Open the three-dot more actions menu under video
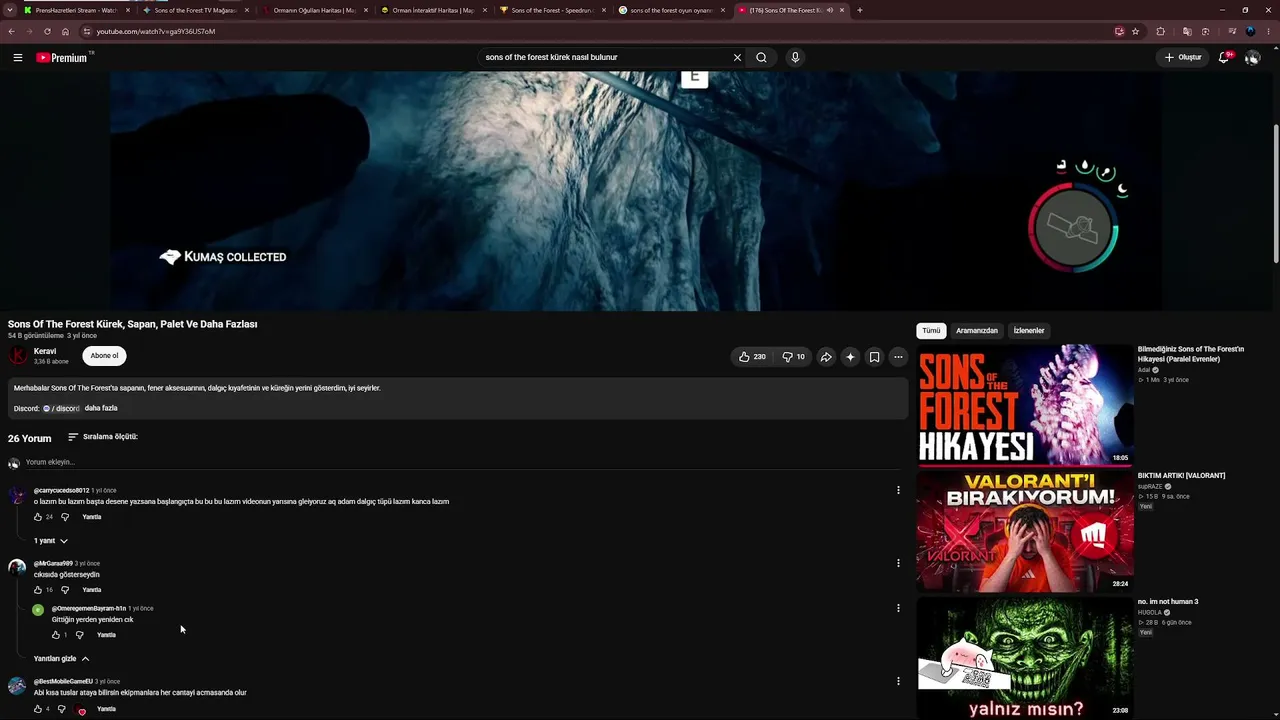This screenshot has height=720, width=1280. click(898, 356)
